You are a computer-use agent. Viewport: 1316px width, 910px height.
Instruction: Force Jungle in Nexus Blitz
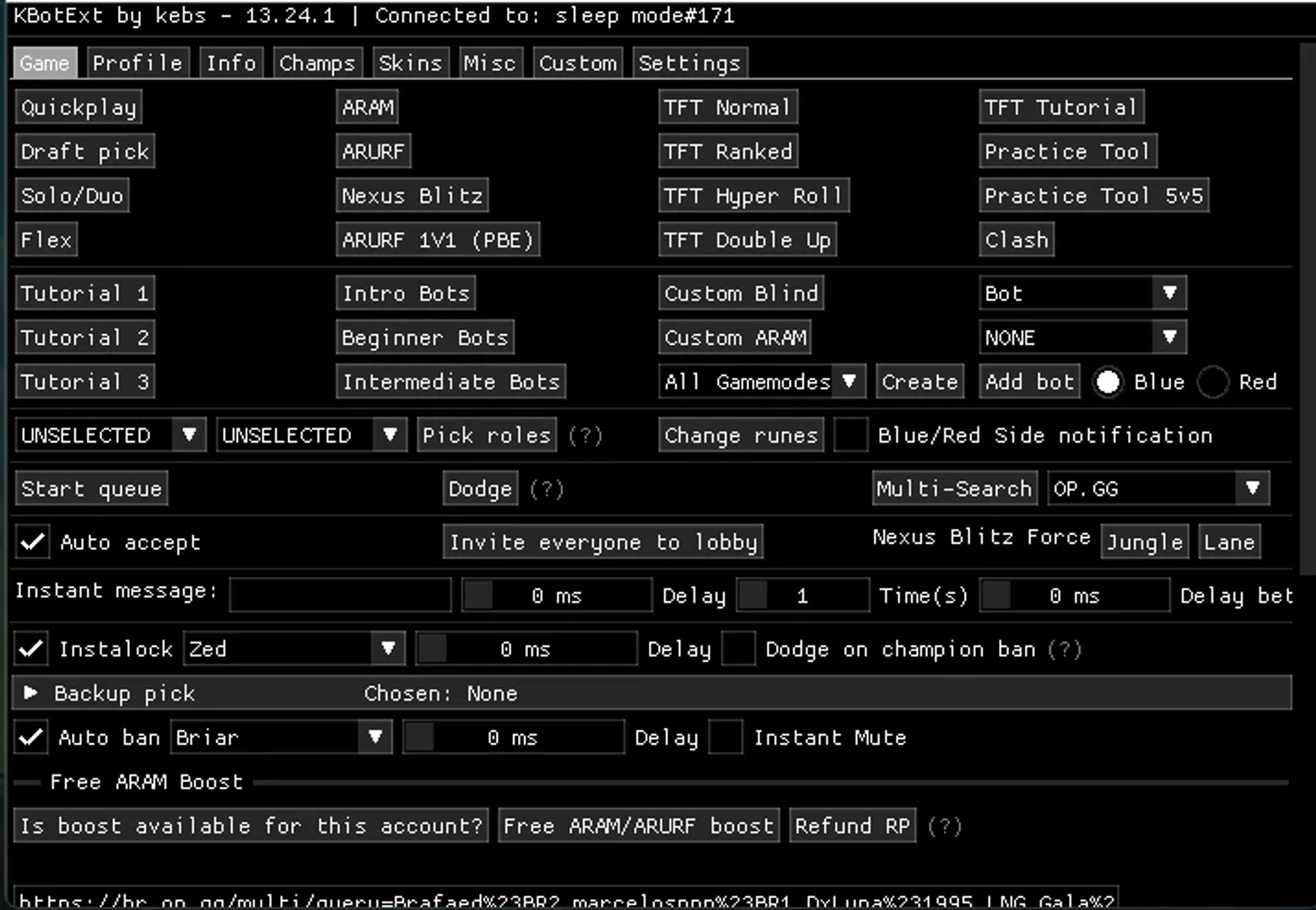click(1145, 542)
